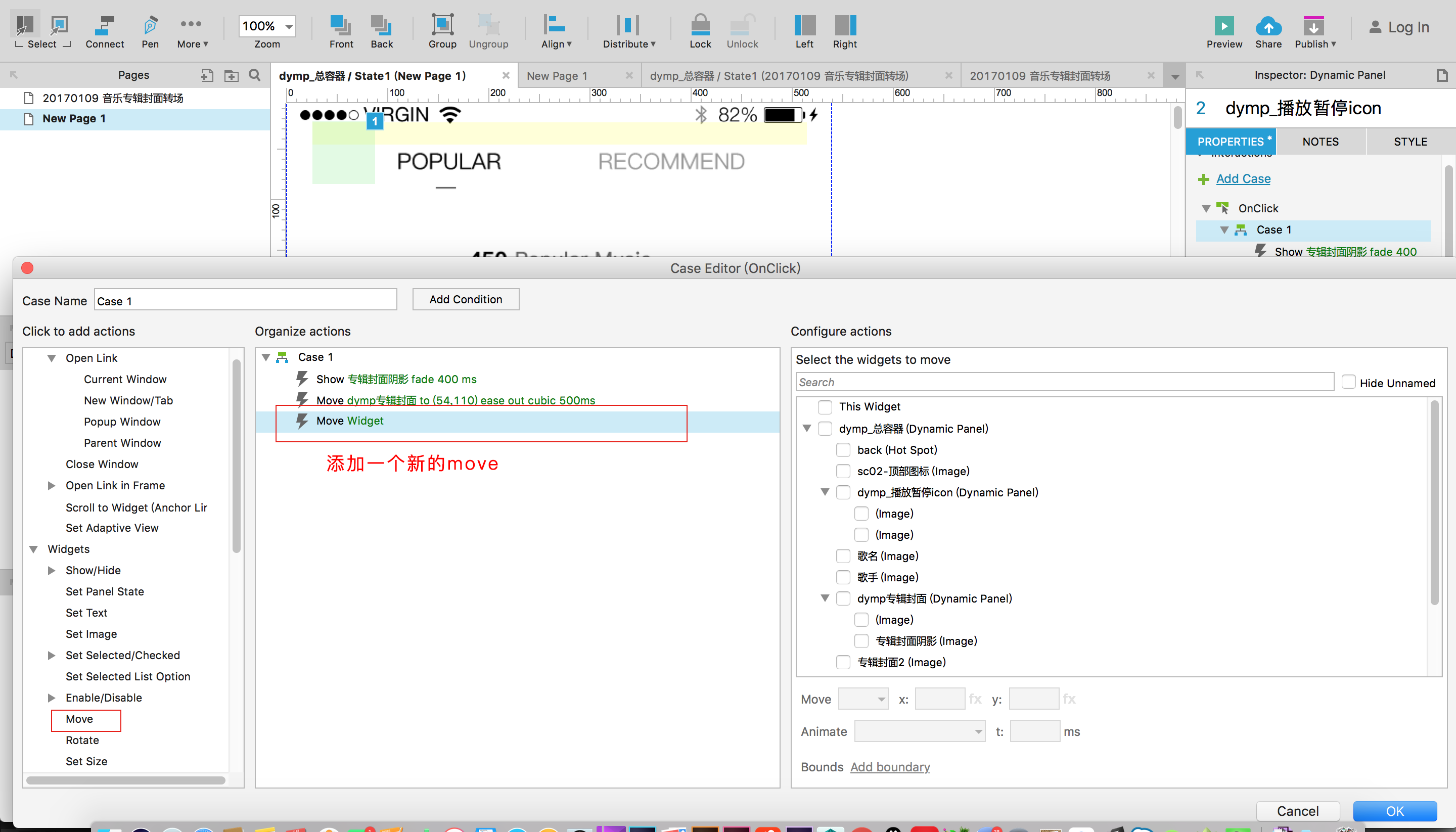Select the Pen tool icon

150,25
